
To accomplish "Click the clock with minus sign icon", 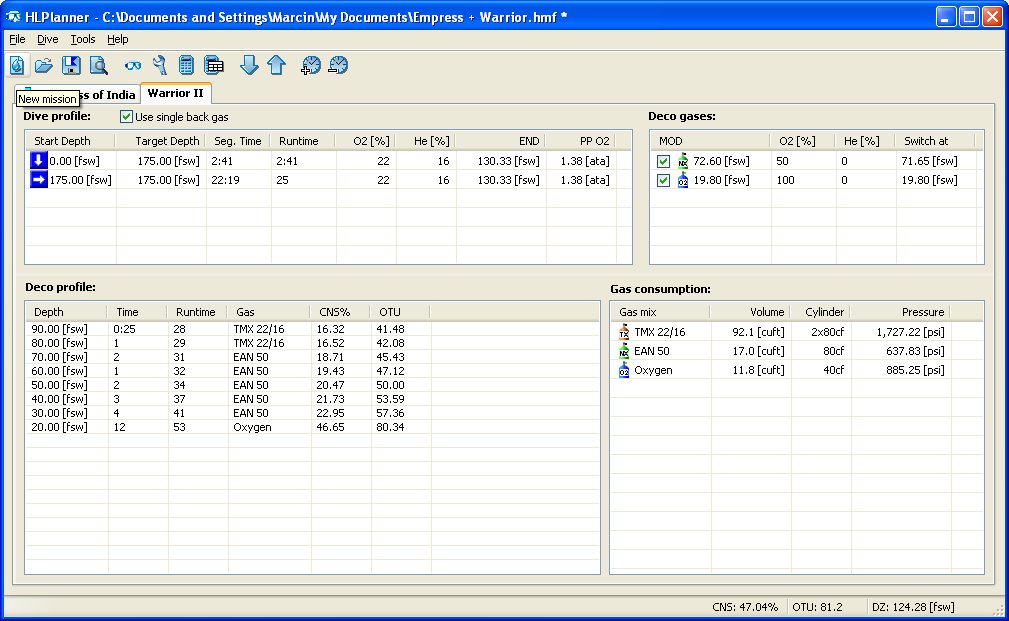I will tap(338, 65).
